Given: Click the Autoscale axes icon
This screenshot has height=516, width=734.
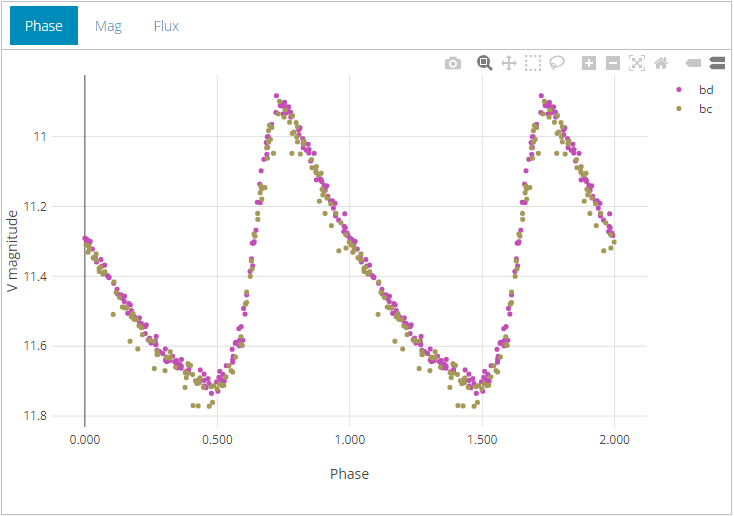Looking at the screenshot, I should pyautogui.click(x=637, y=63).
